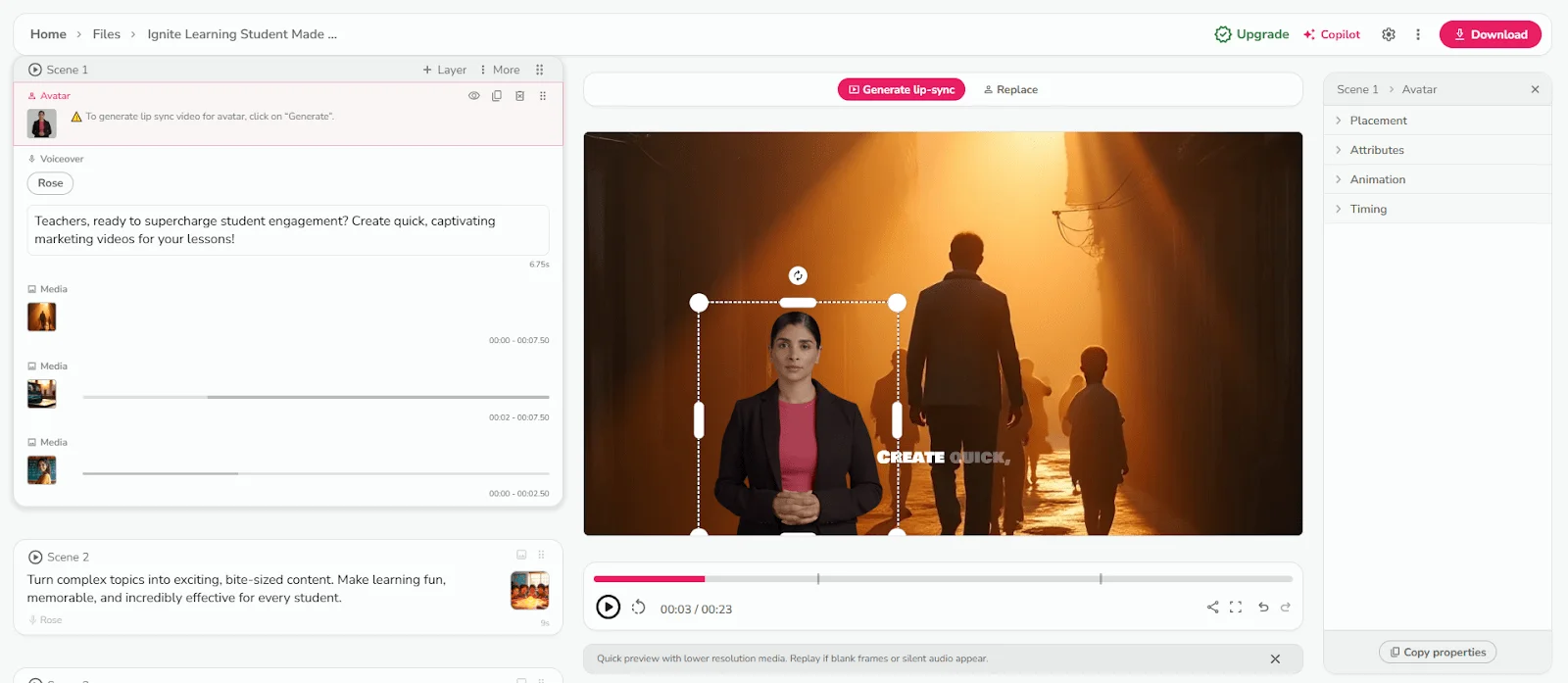Open the Ignite Learning Student Made breadcrumb
The width and height of the screenshot is (1568, 683).
[x=242, y=34]
